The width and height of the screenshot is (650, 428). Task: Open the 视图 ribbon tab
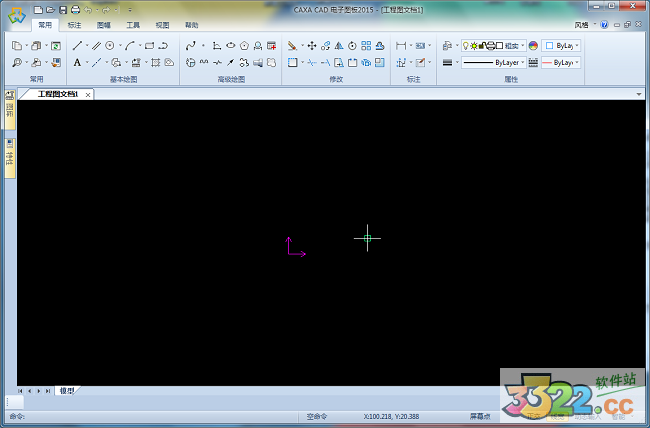point(162,23)
